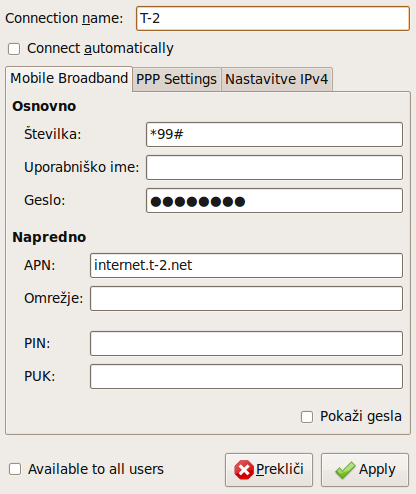Cancel via the Prekliči button label
Image resolution: width=416 pixels, height=494 pixels.
pos(280,469)
